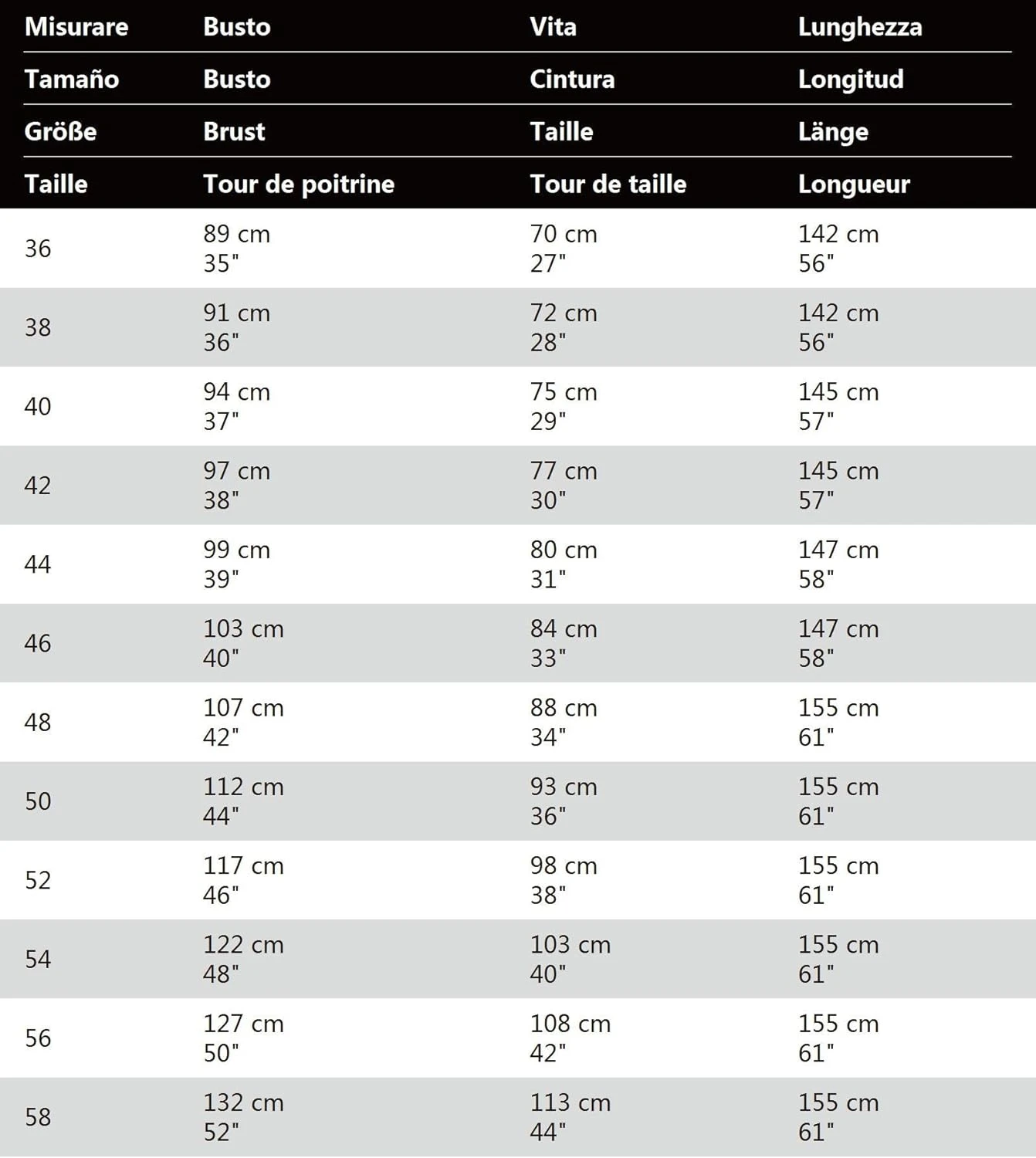This screenshot has height=1158, width=1036.
Task: Click the 117 cm bust measurement
Action: click(243, 865)
